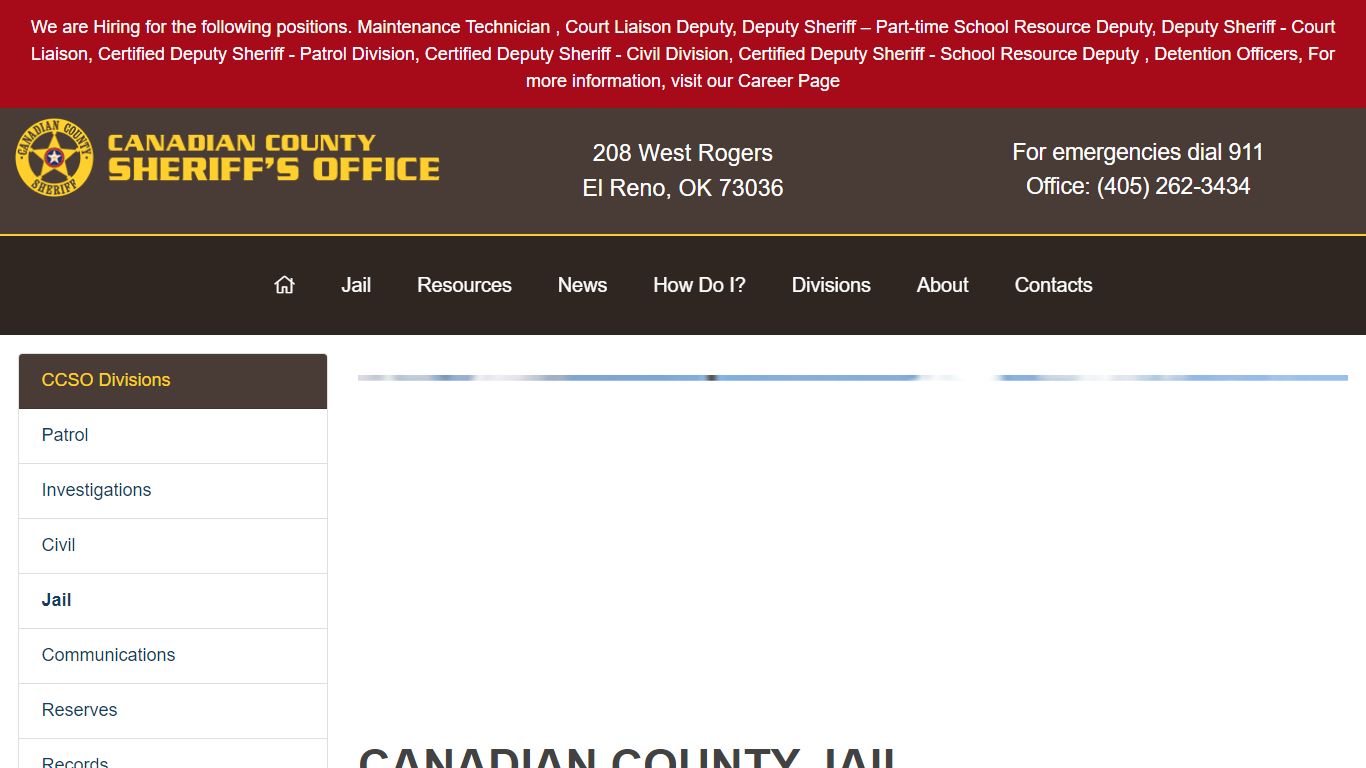Open the News navigation menu

(582, 285)
